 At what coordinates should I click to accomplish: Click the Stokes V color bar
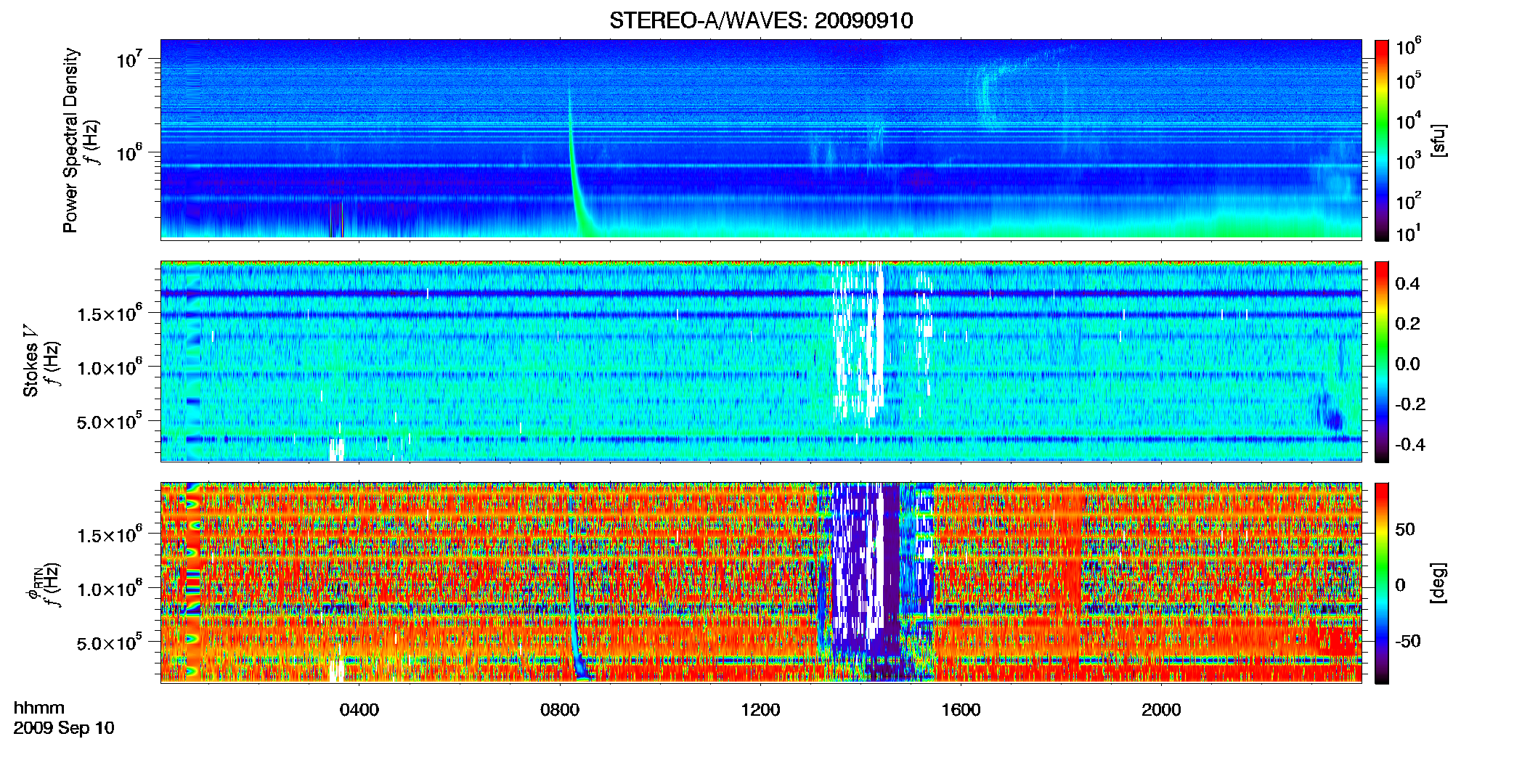[1381, 362]
